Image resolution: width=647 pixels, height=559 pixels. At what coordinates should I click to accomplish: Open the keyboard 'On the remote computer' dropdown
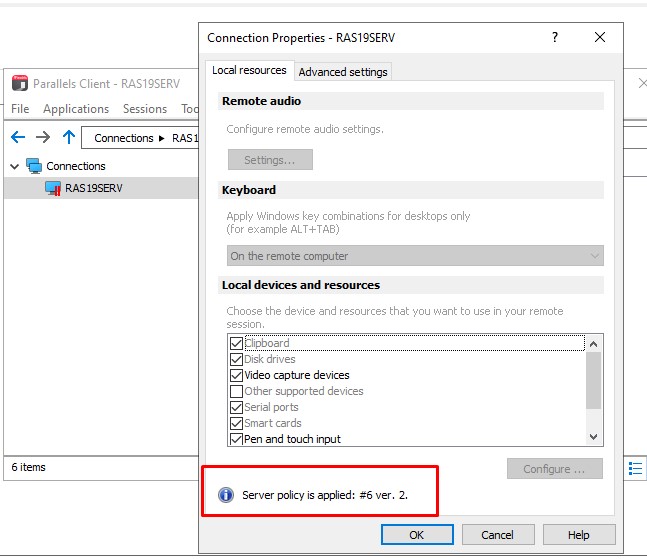414,256
